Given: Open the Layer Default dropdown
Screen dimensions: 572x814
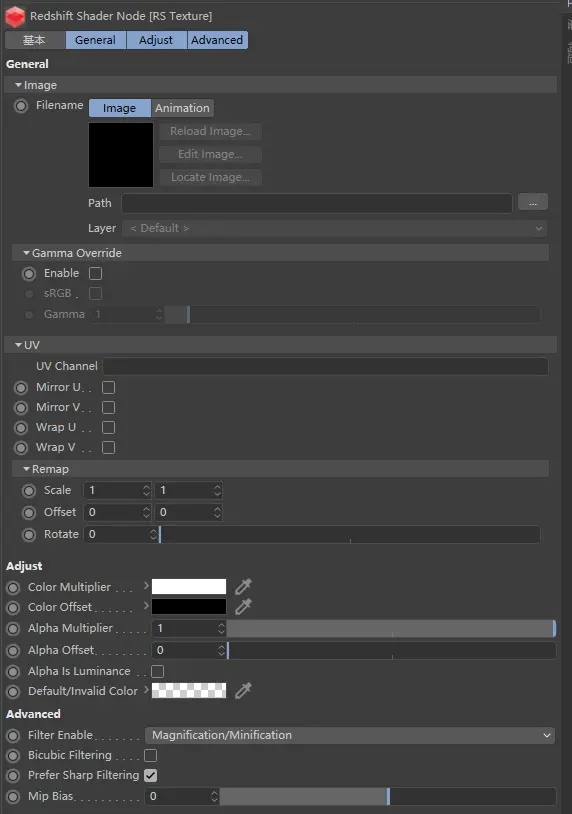Looking at the screenshot, I should click(334, 228).
